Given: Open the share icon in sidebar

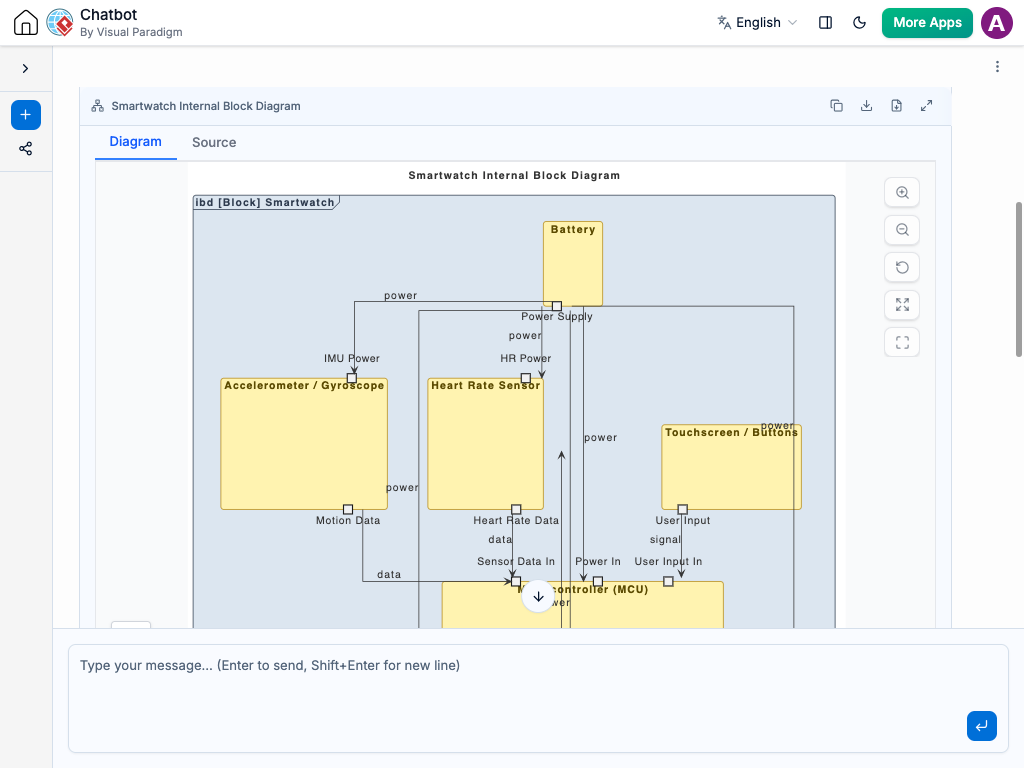Looking at the screenshot, I should [25, 149].
